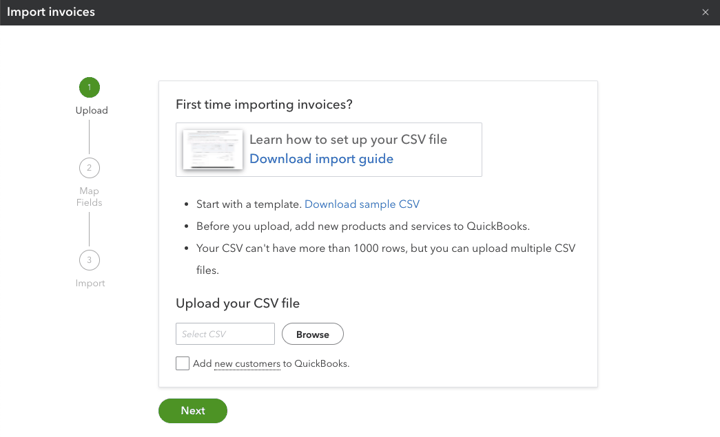This screenshot has height=437, width=720.
Task: Click the step 1 Upload circle icon
Action: coord(89,87)
